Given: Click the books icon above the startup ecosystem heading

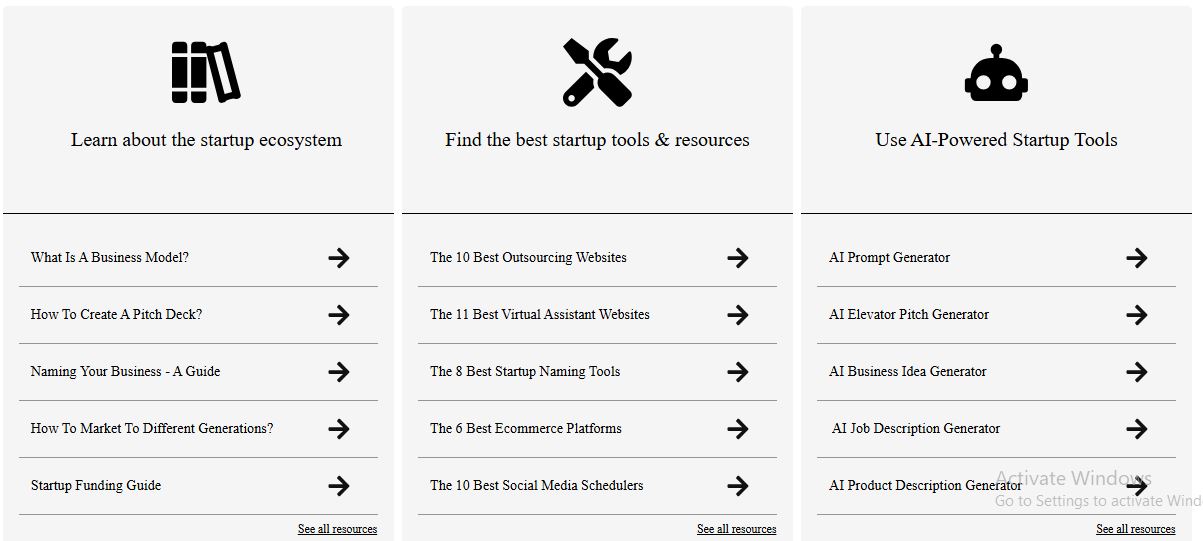Looking at the screenshot, I should pos(206,73).
